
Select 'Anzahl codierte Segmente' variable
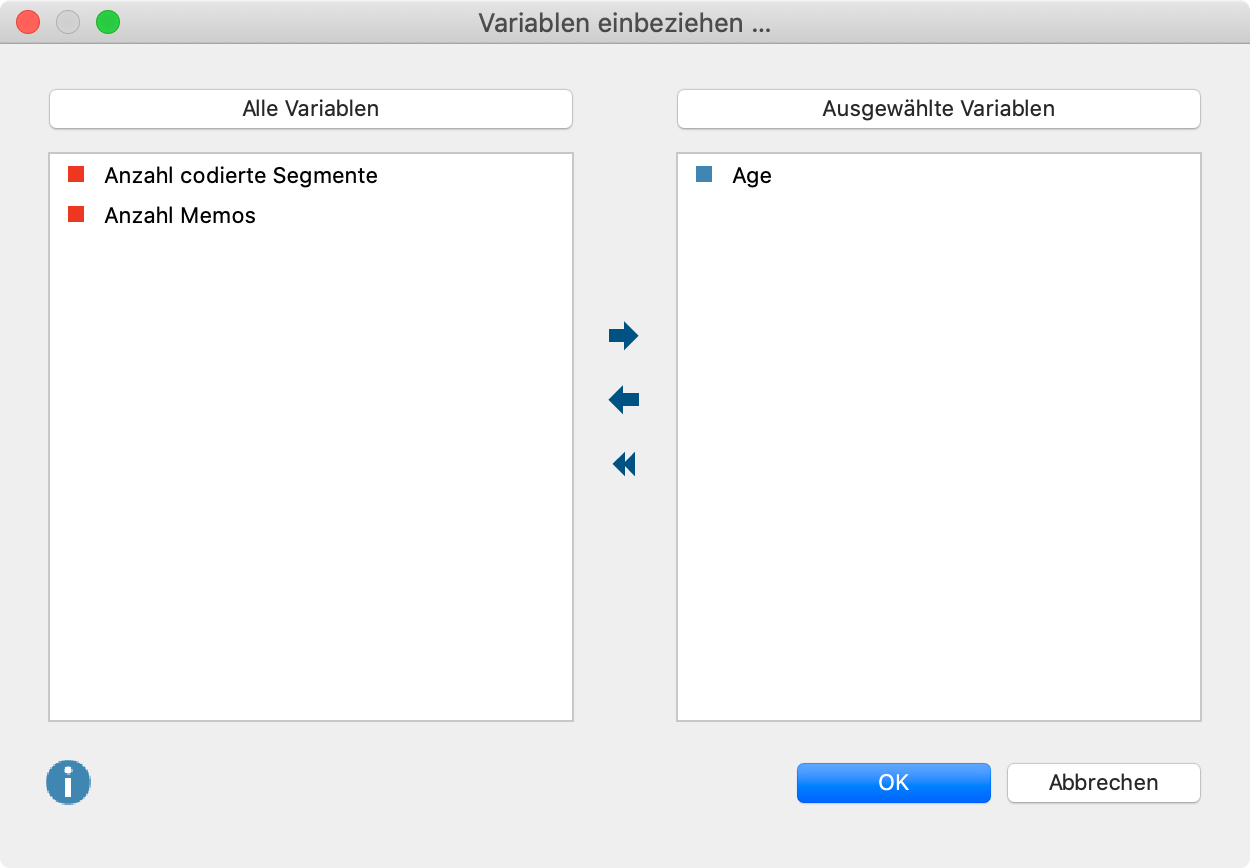coord(241,176)
